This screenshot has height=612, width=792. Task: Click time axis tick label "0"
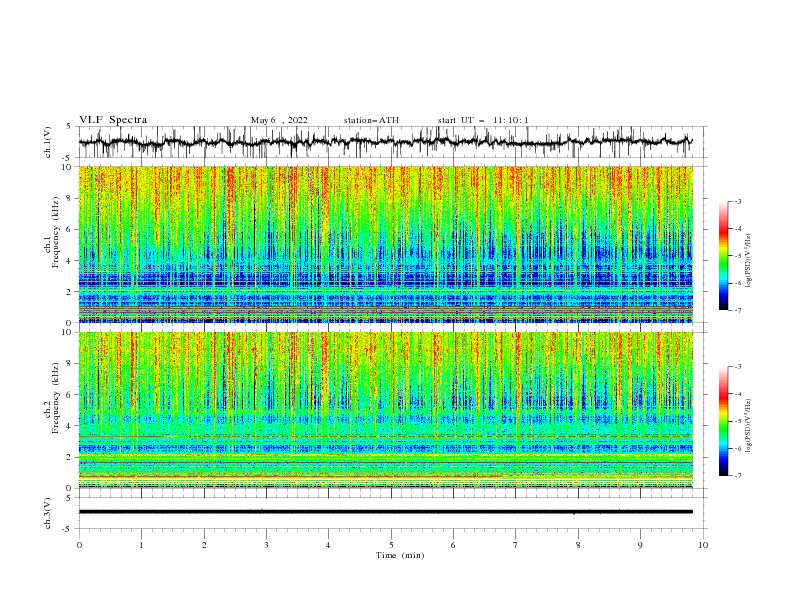point(79,545)
